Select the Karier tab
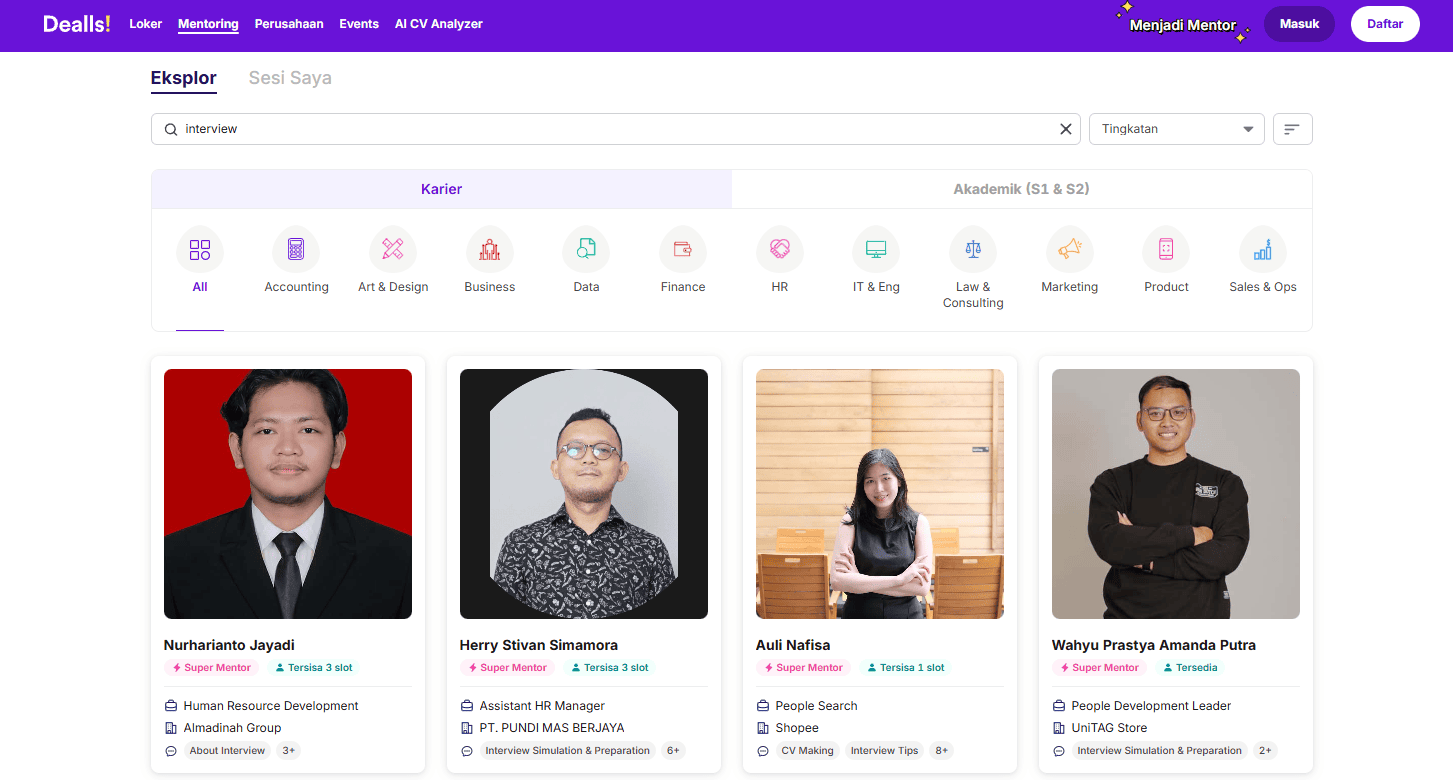Image resolution: width=1453 pixels, height=780 pixels. pyautogui.click(x=442, y=189)
